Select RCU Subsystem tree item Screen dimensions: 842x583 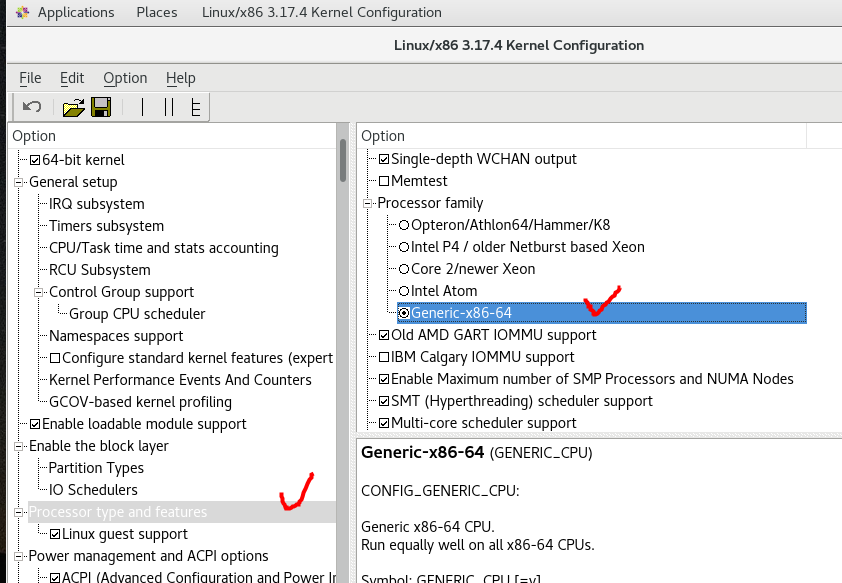[100, 270]
